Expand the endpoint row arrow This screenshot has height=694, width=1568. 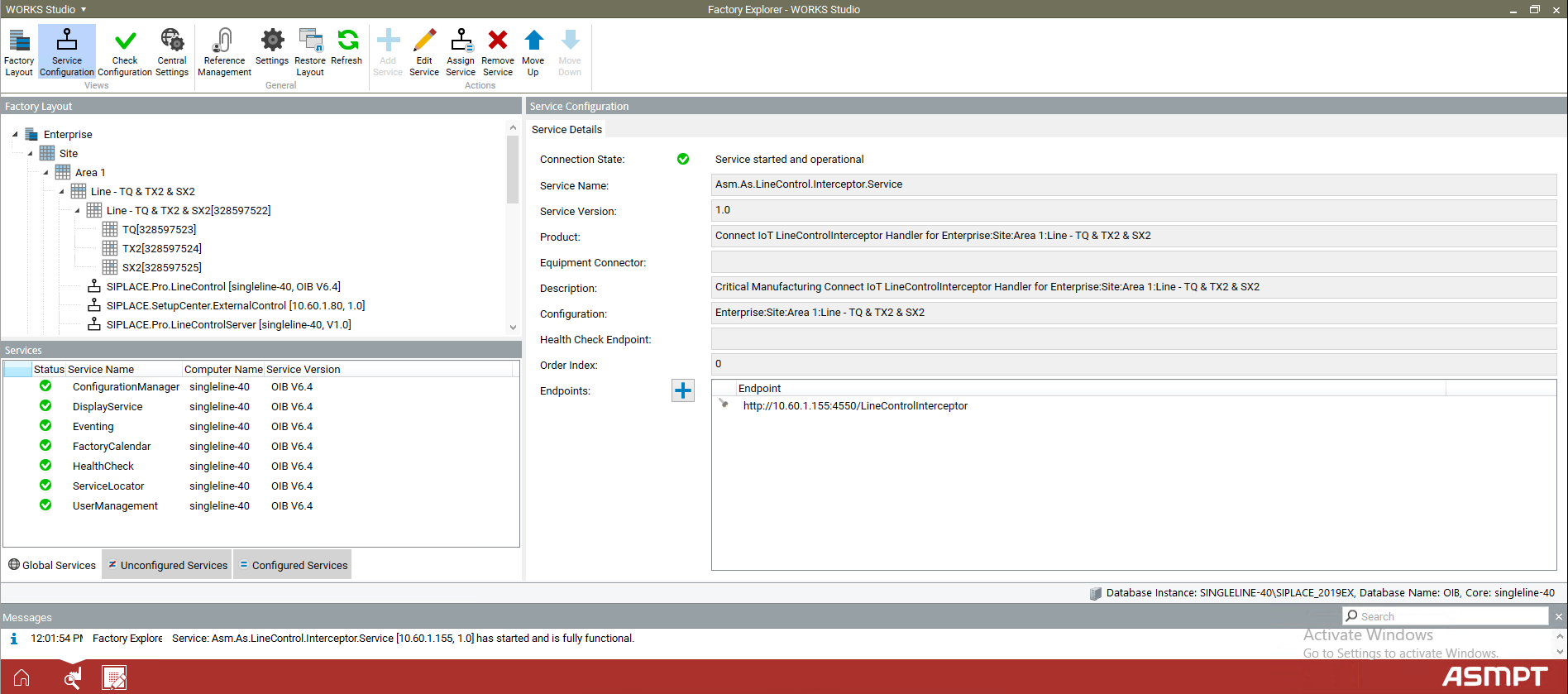pyautogui.click(x=724, y=404)
